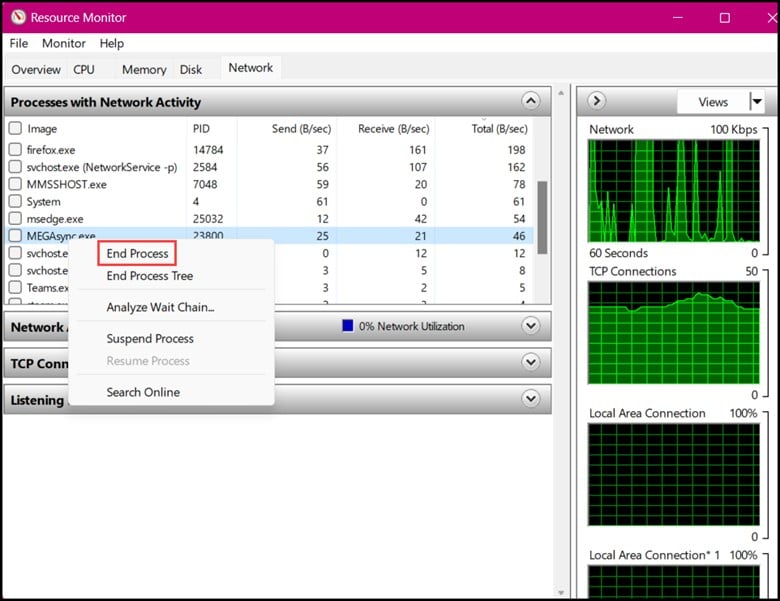Toggle the Image select-all checkbox
780x601 pixels.
[x=15, y=128]
